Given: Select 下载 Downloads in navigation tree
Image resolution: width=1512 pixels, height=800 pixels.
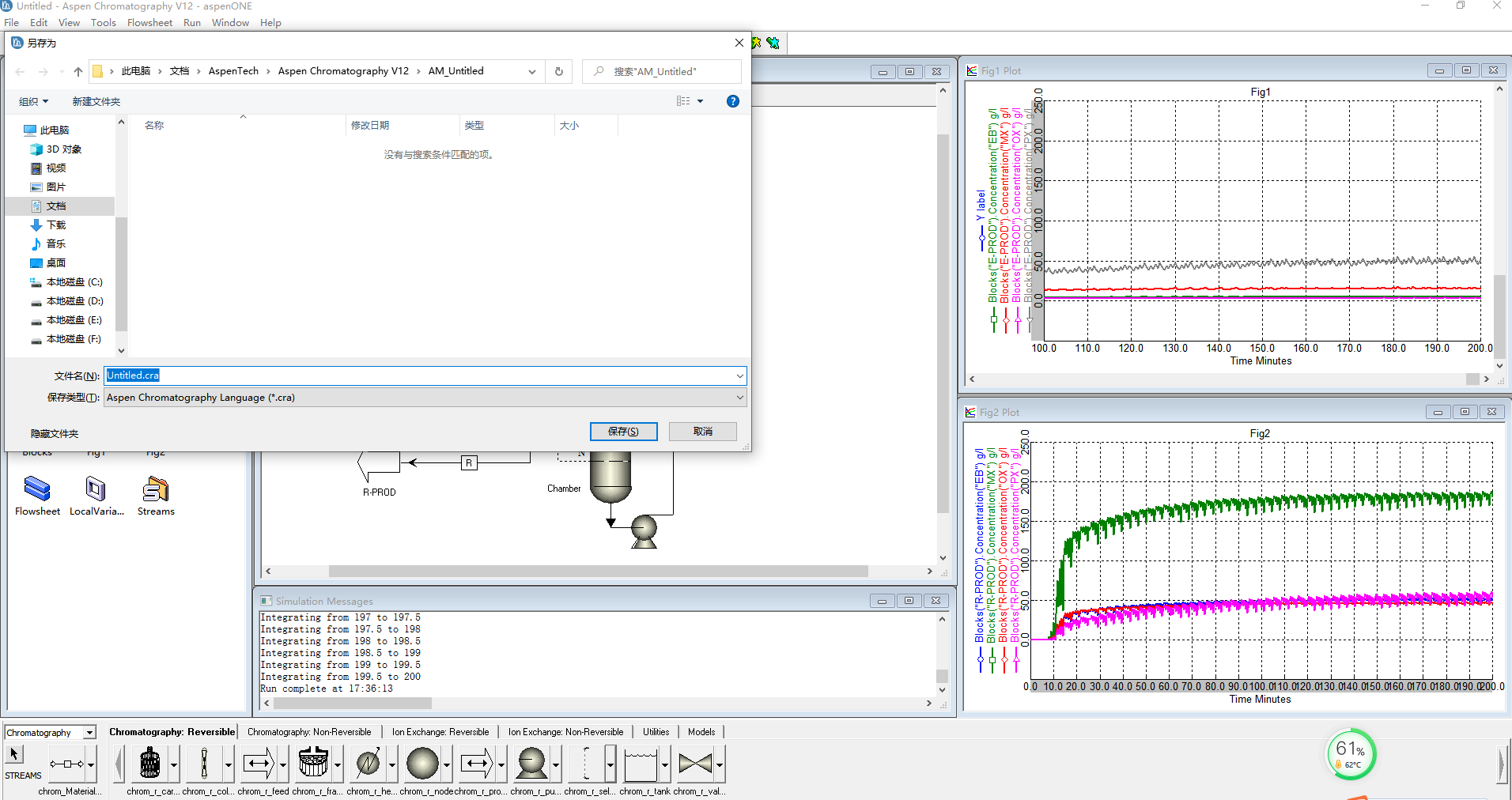Looking at the screenshot, I should (x=55, y=225).
